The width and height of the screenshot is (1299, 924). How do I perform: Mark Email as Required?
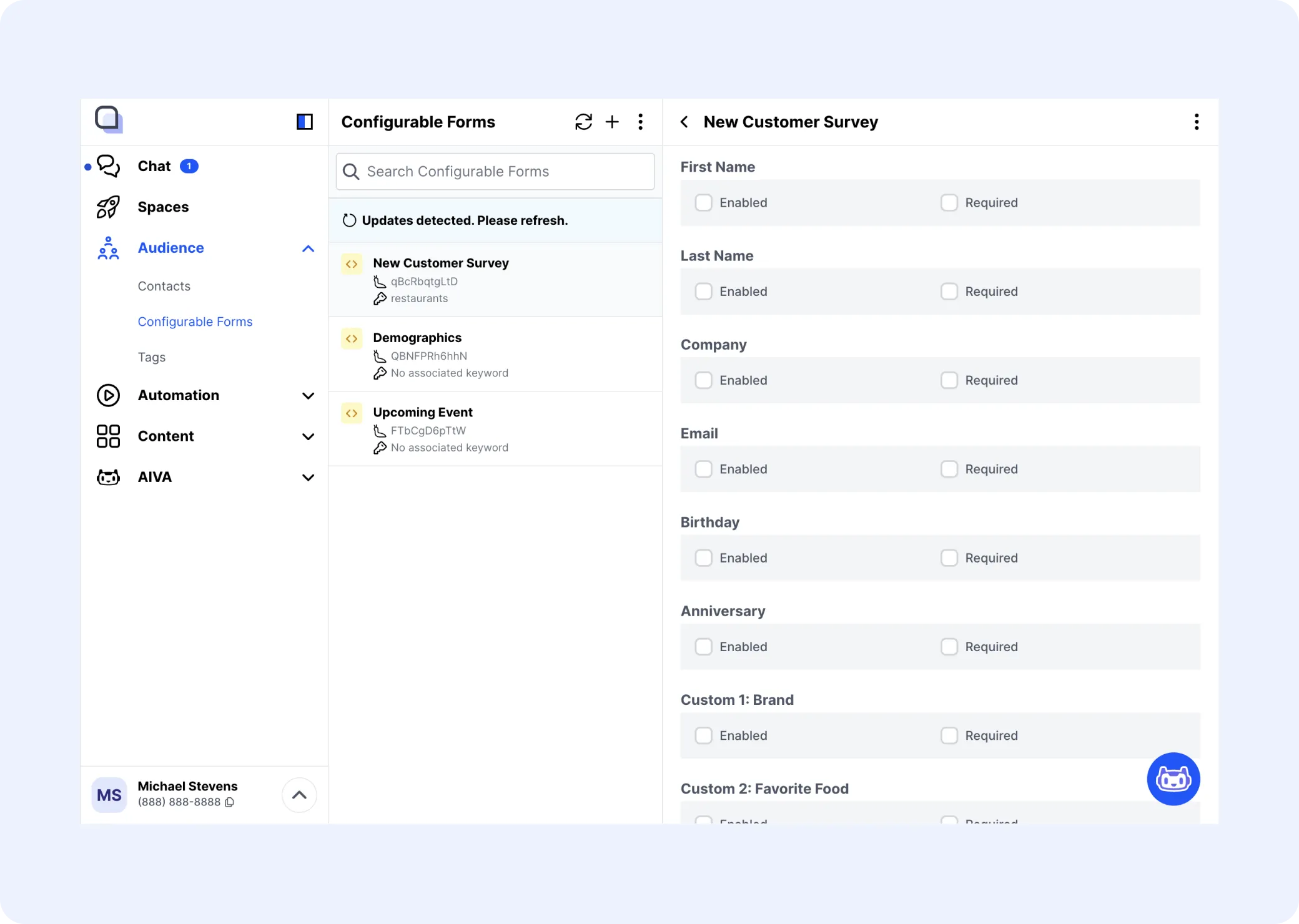(x=949, y=469)
